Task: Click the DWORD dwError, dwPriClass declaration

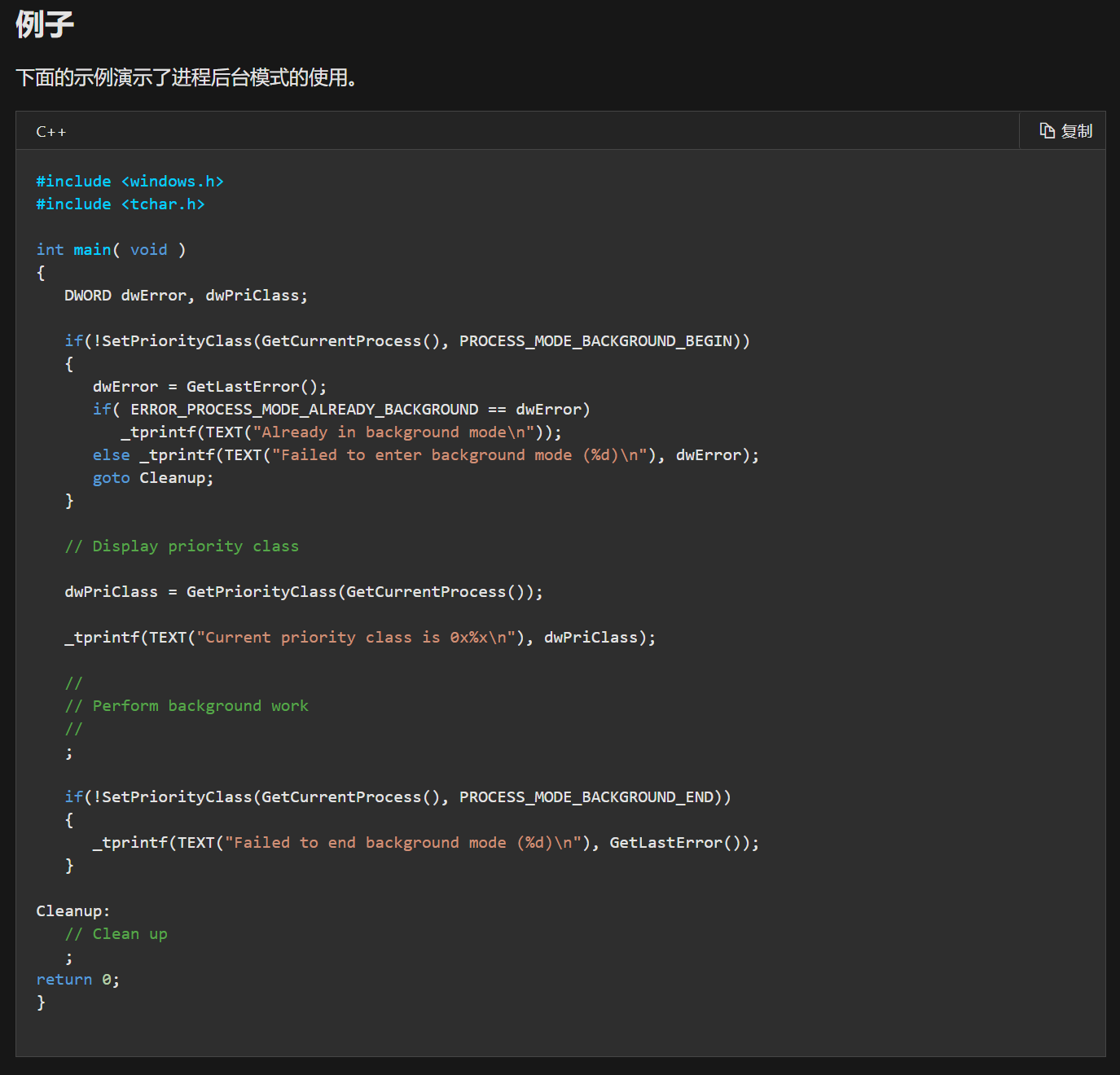Action: 186,296
